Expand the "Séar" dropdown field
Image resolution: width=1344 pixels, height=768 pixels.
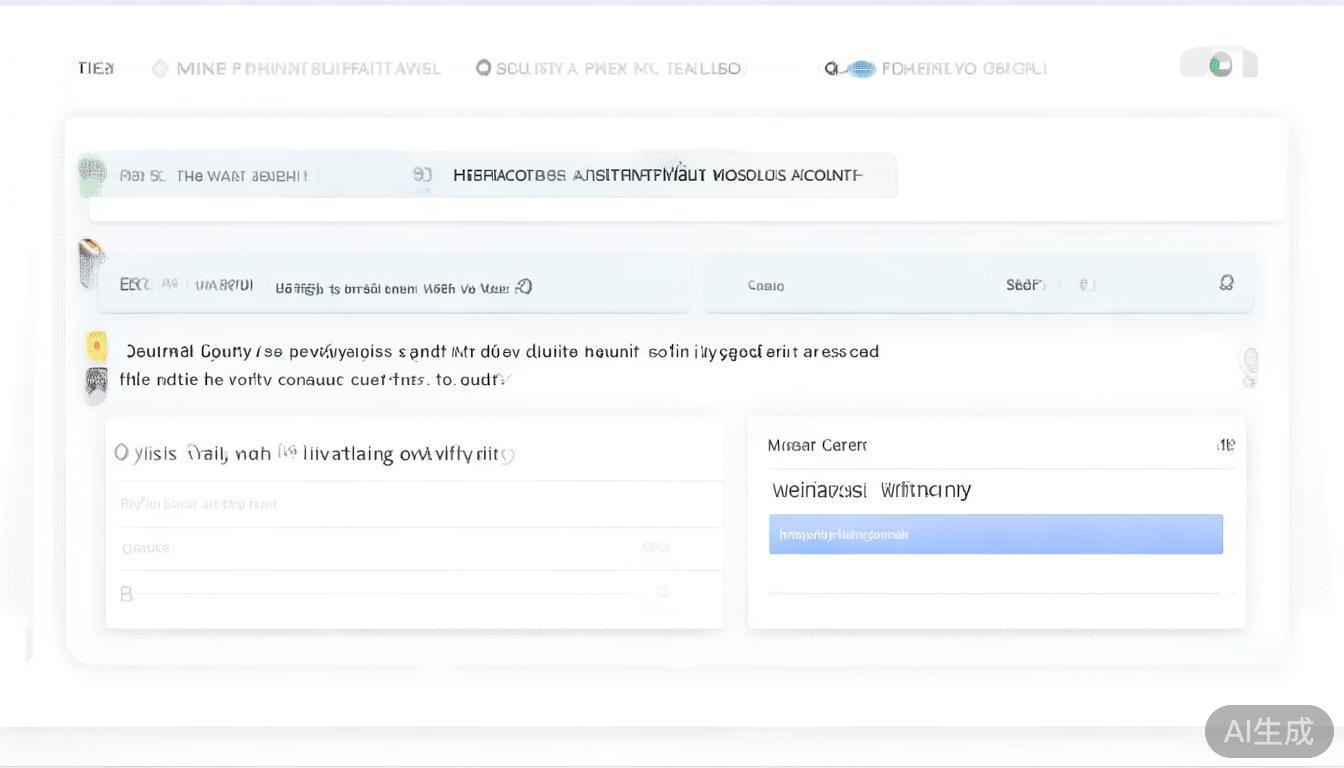1050,285
